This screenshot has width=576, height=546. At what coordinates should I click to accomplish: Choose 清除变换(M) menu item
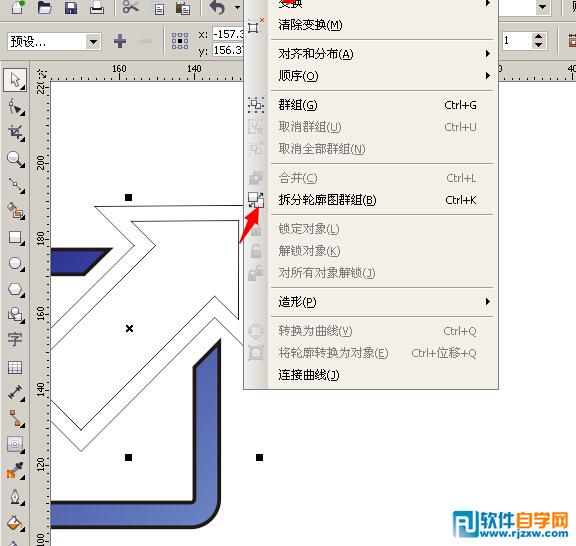371,25
